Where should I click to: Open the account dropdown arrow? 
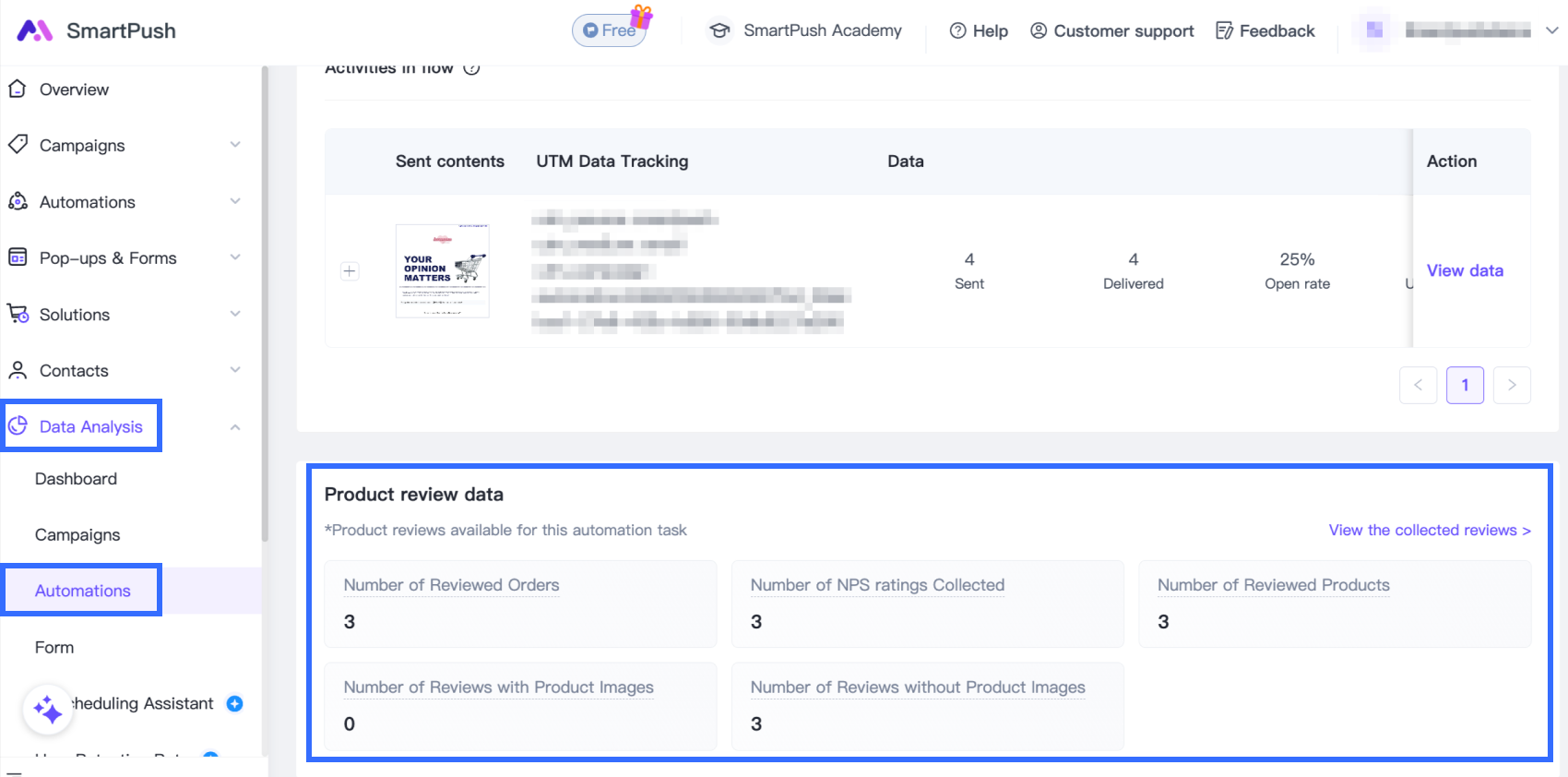[x=1551, y=30]
